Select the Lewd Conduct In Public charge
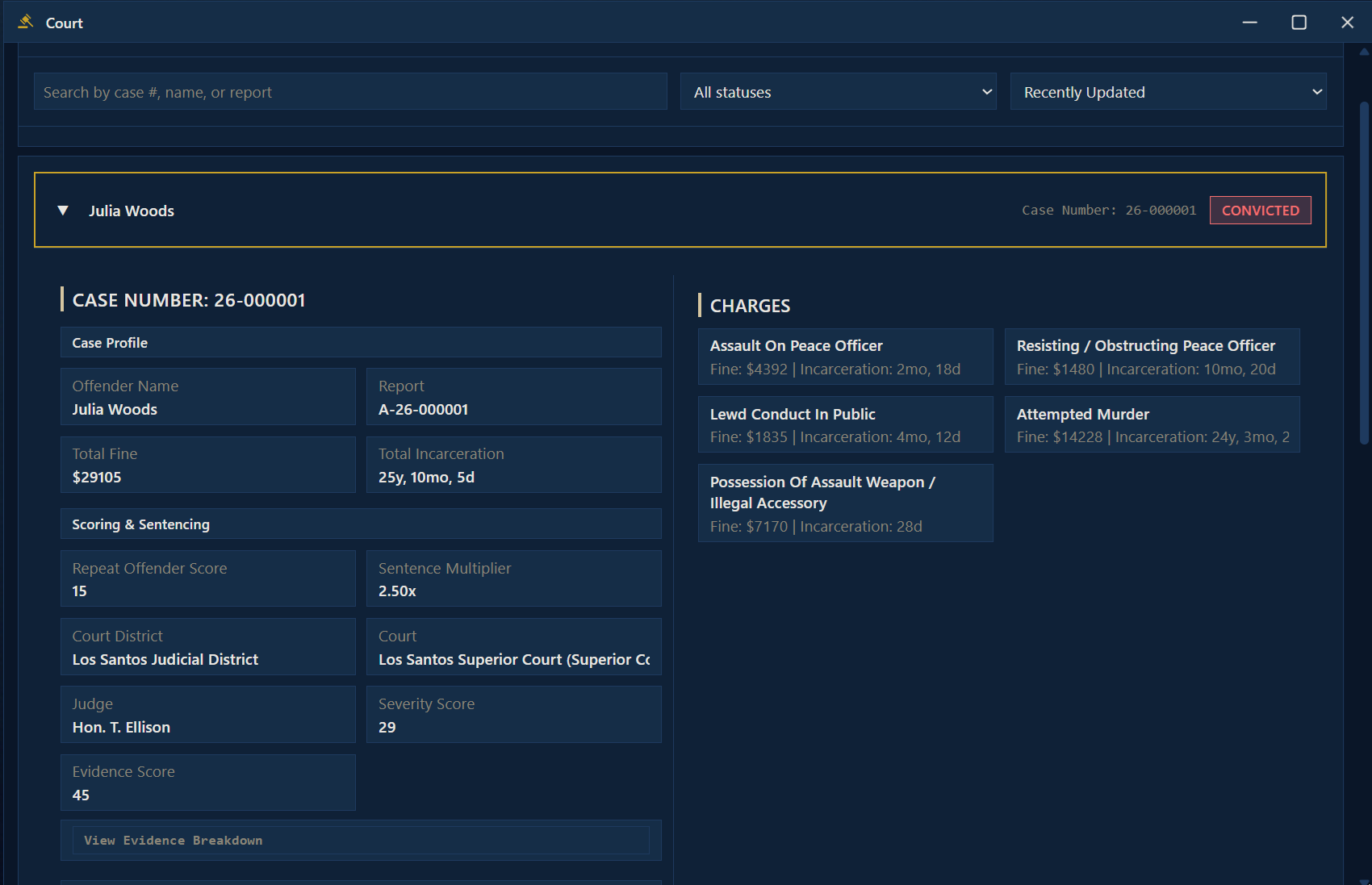Image resolution: width=1372 pixels, height=885 pixels. (x=845, y=424)
